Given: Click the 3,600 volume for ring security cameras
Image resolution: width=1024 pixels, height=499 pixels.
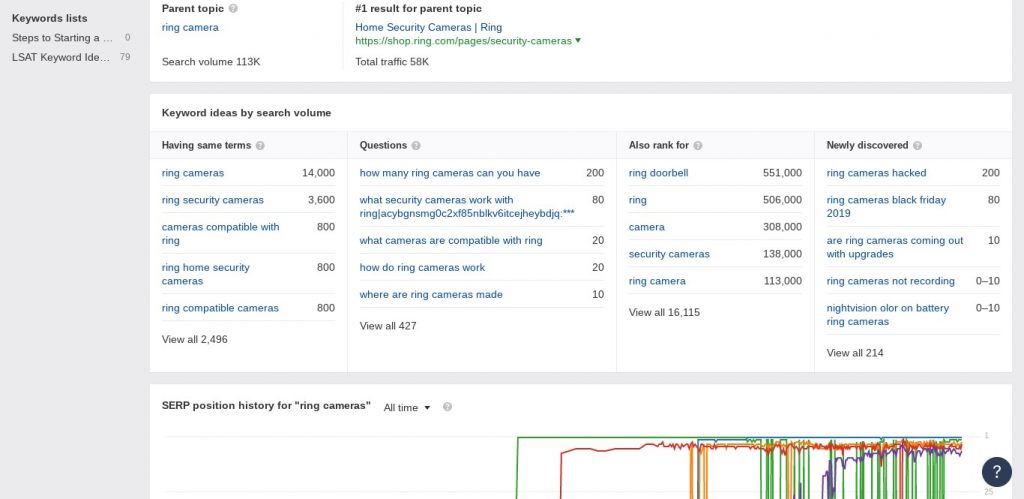Looking at the screenshot, I should pos(321,200).
